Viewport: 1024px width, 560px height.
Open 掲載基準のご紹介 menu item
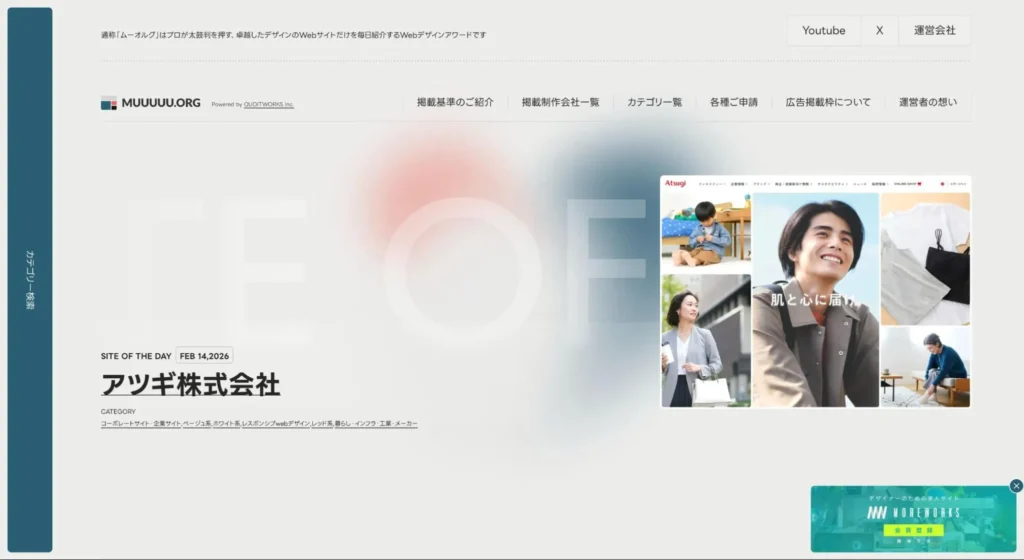[455, 102]
